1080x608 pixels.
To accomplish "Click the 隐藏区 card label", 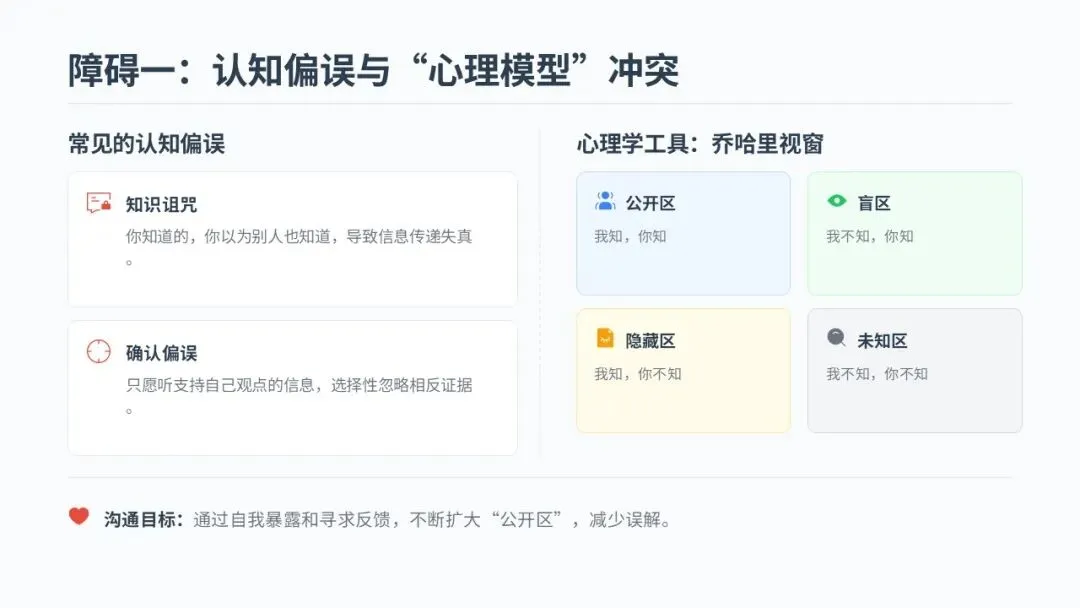I will [x=651, y=341].
